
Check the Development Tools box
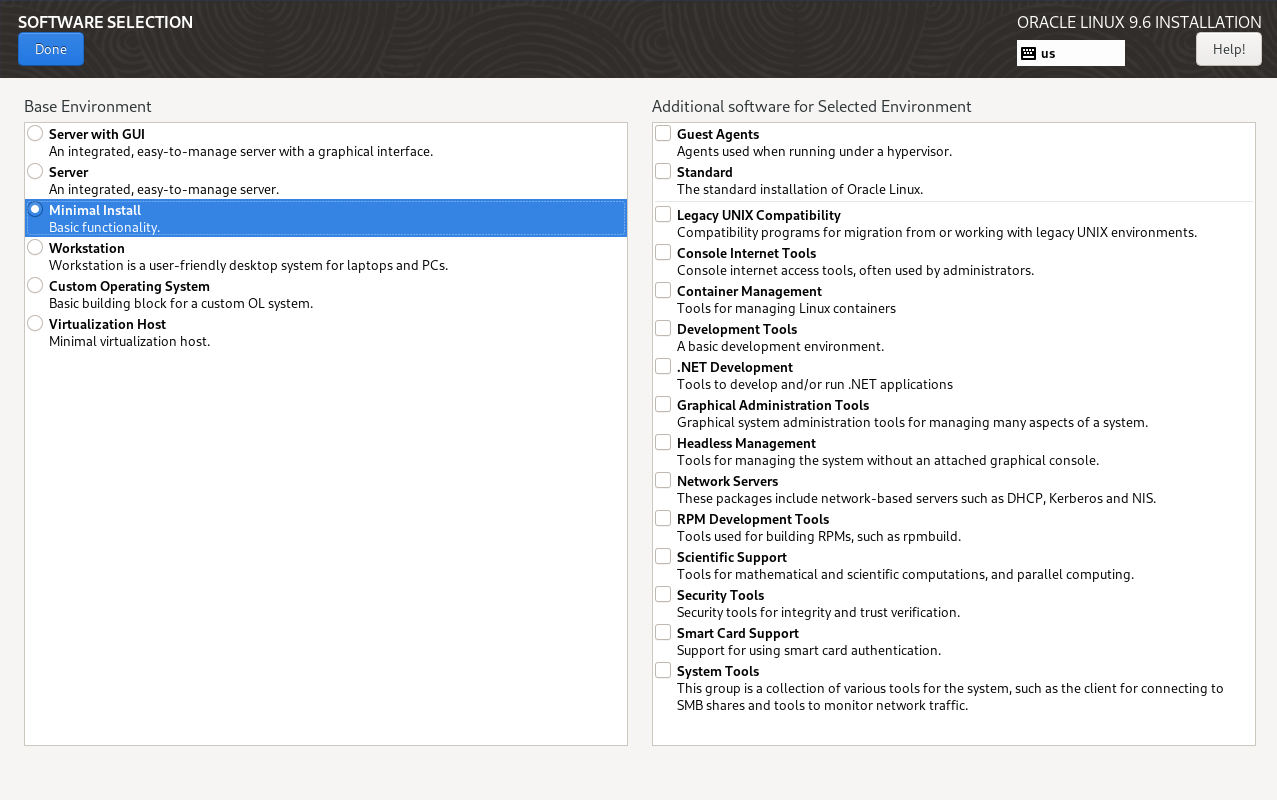663,329
